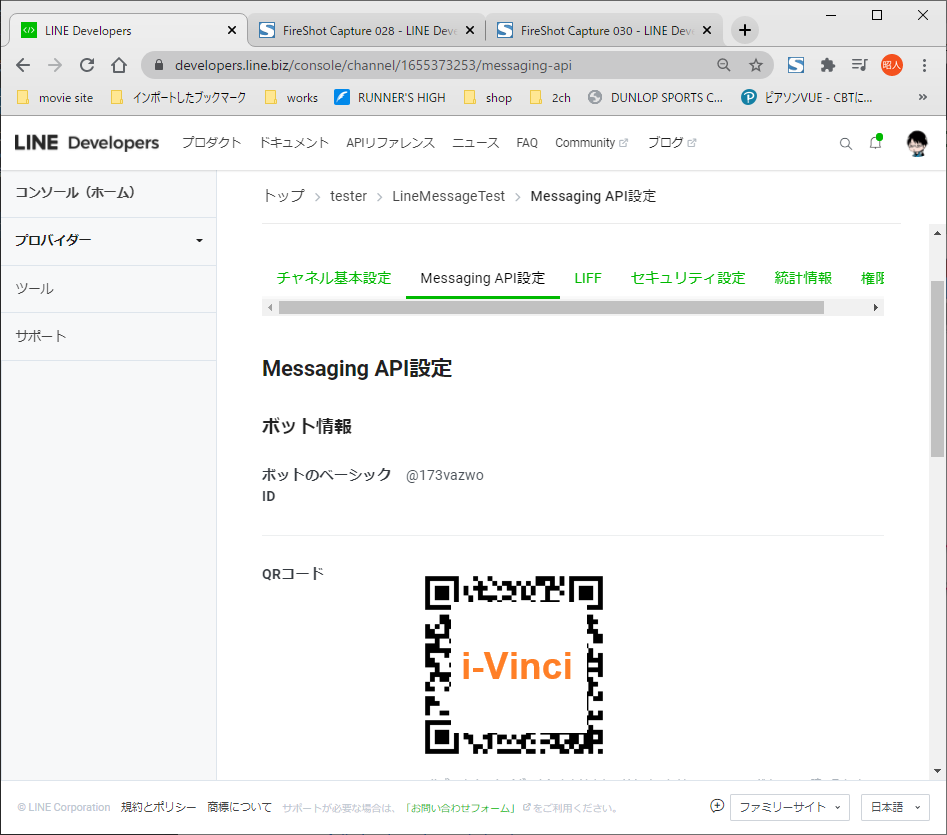This screenshot has height=835, width=947.
Task: Open the 規約とポリシー footer link
Action: tap(158, 807)
